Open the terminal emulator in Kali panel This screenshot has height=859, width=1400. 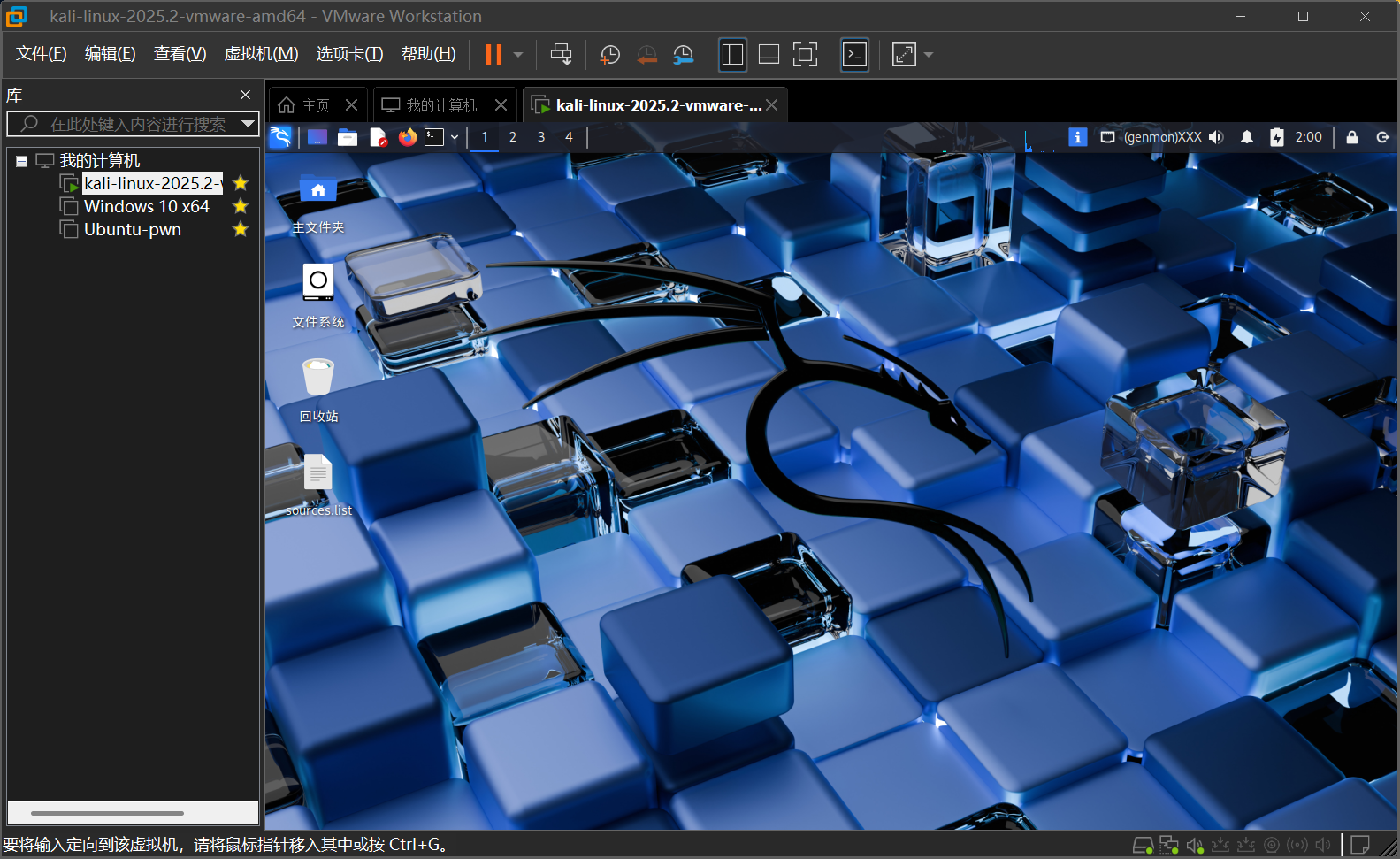[434, 137]
